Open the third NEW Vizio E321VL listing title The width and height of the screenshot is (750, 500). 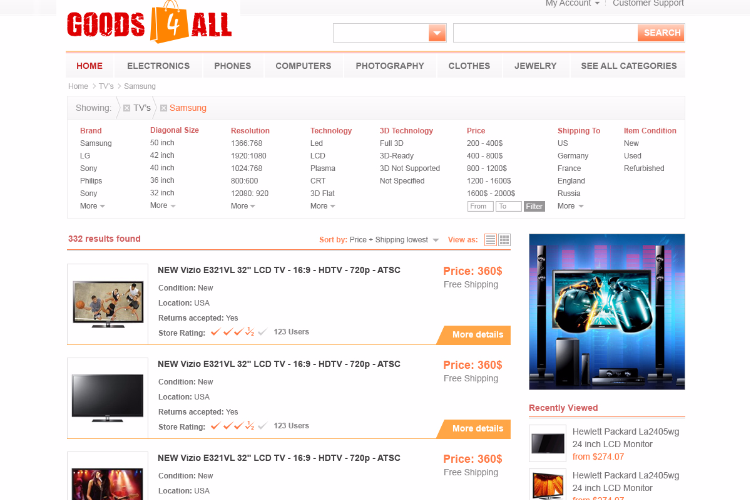coord(279,458)
